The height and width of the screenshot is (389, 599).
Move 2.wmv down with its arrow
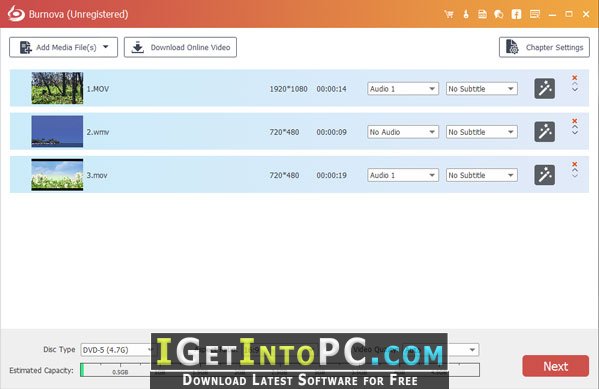575,133
